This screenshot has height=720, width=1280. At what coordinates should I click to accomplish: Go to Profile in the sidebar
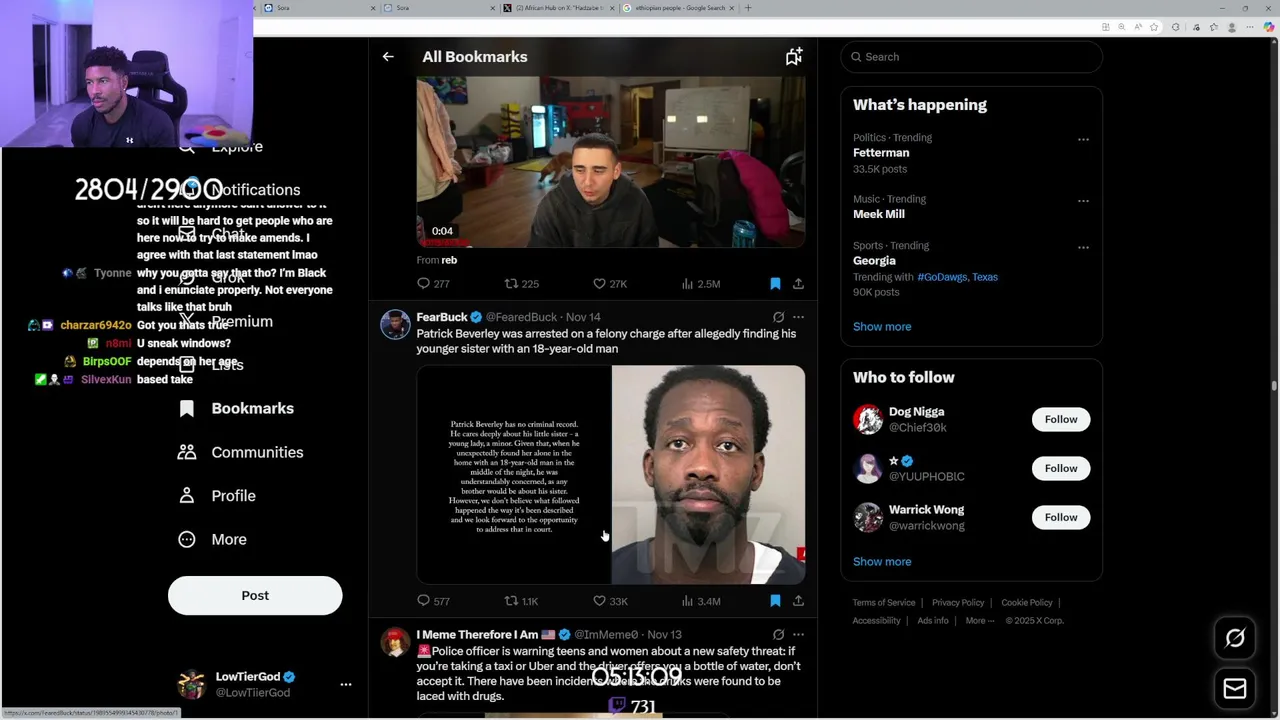click(x=217, y=495)
